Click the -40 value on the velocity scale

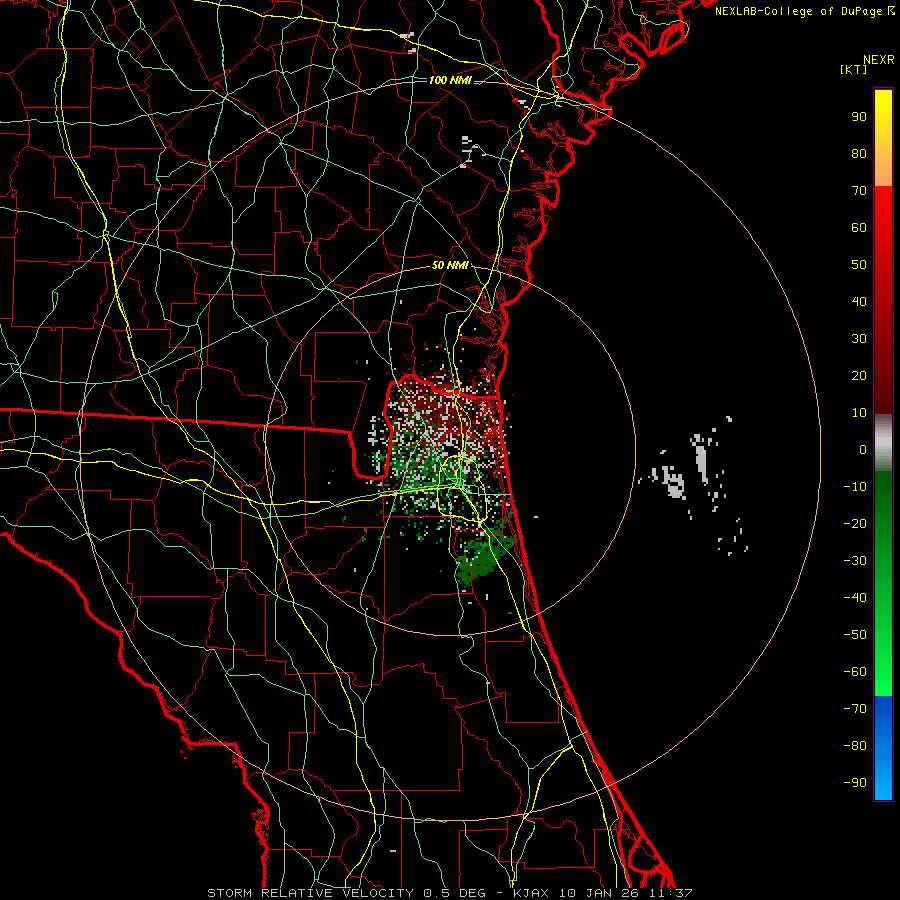pyautogui.click(x=855, y=598)
